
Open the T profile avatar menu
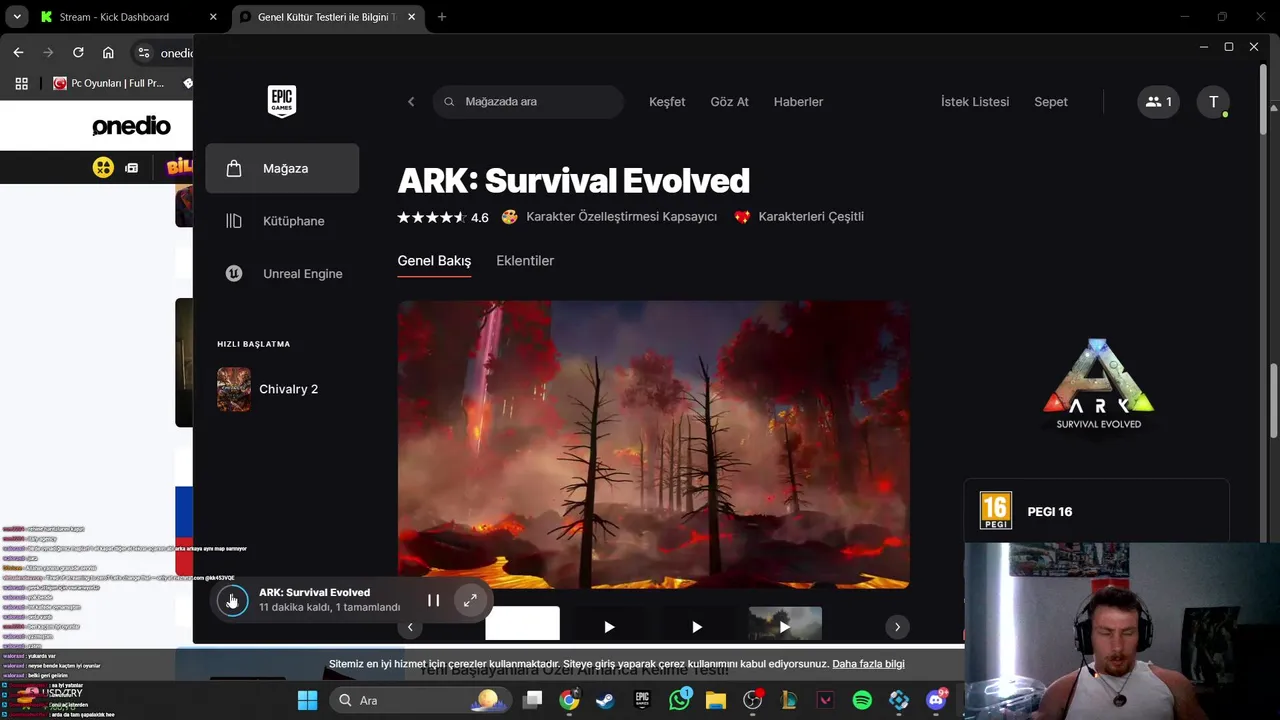(x=1213, y=102)
